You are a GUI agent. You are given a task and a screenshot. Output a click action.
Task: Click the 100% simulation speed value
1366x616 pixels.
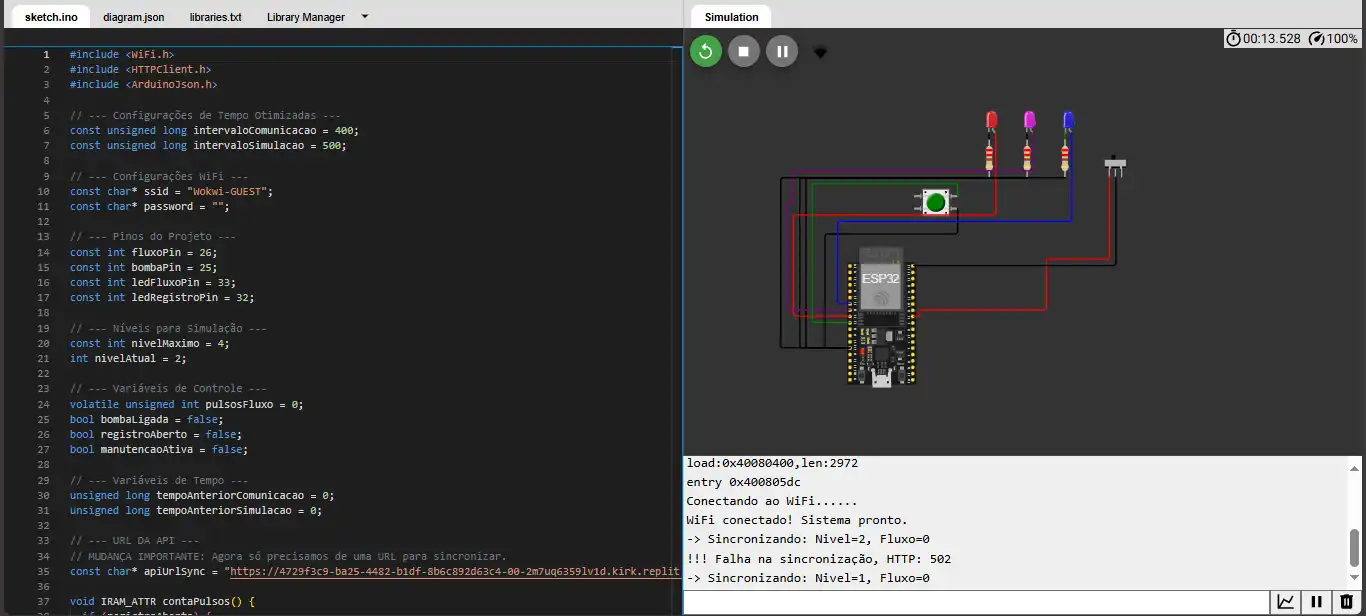coord(1344,38)
